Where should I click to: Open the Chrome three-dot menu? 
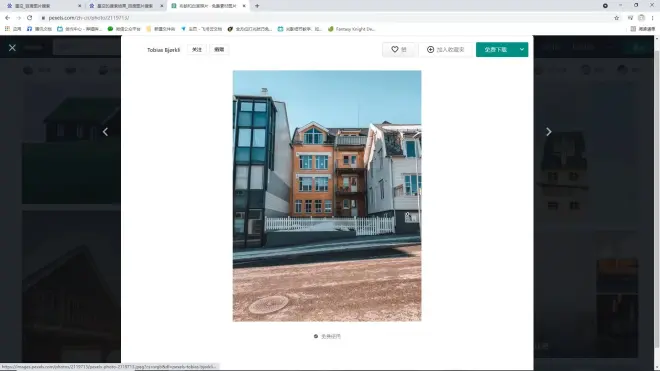652,18
